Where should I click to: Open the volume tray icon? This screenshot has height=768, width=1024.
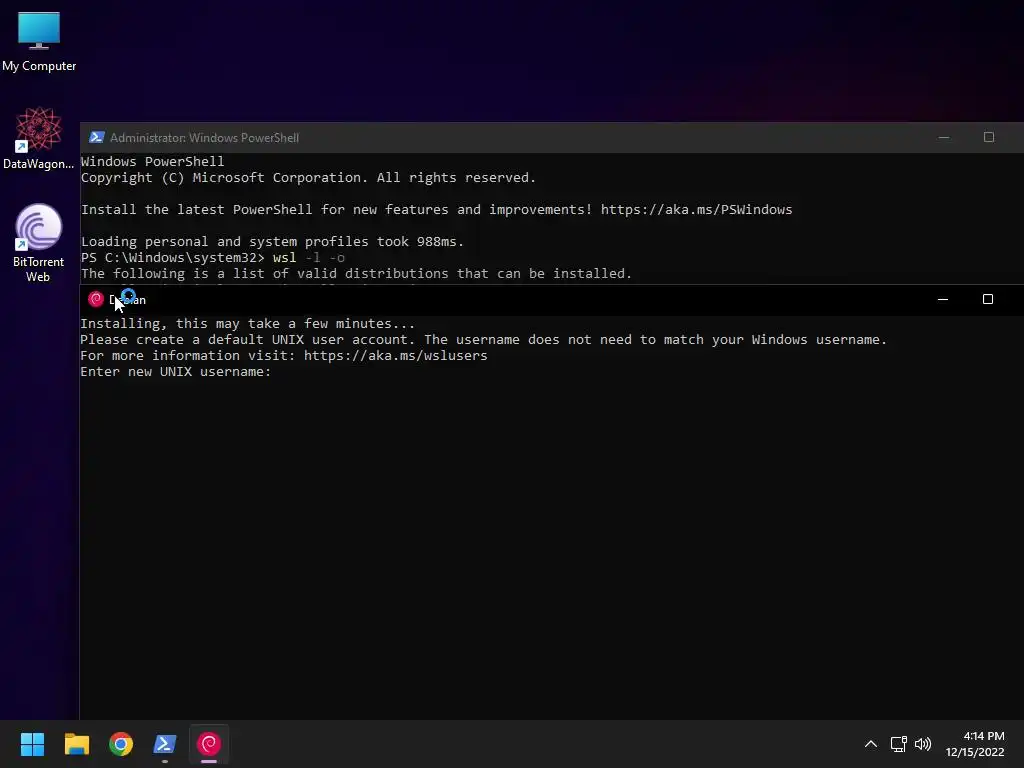point(923,744)
